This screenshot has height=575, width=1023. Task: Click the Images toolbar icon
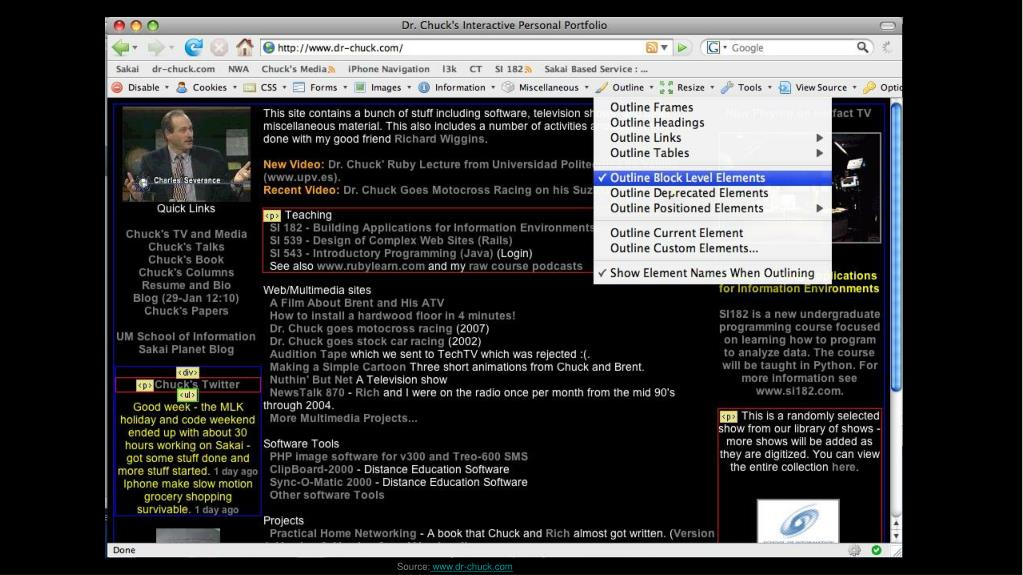[359, 87]
